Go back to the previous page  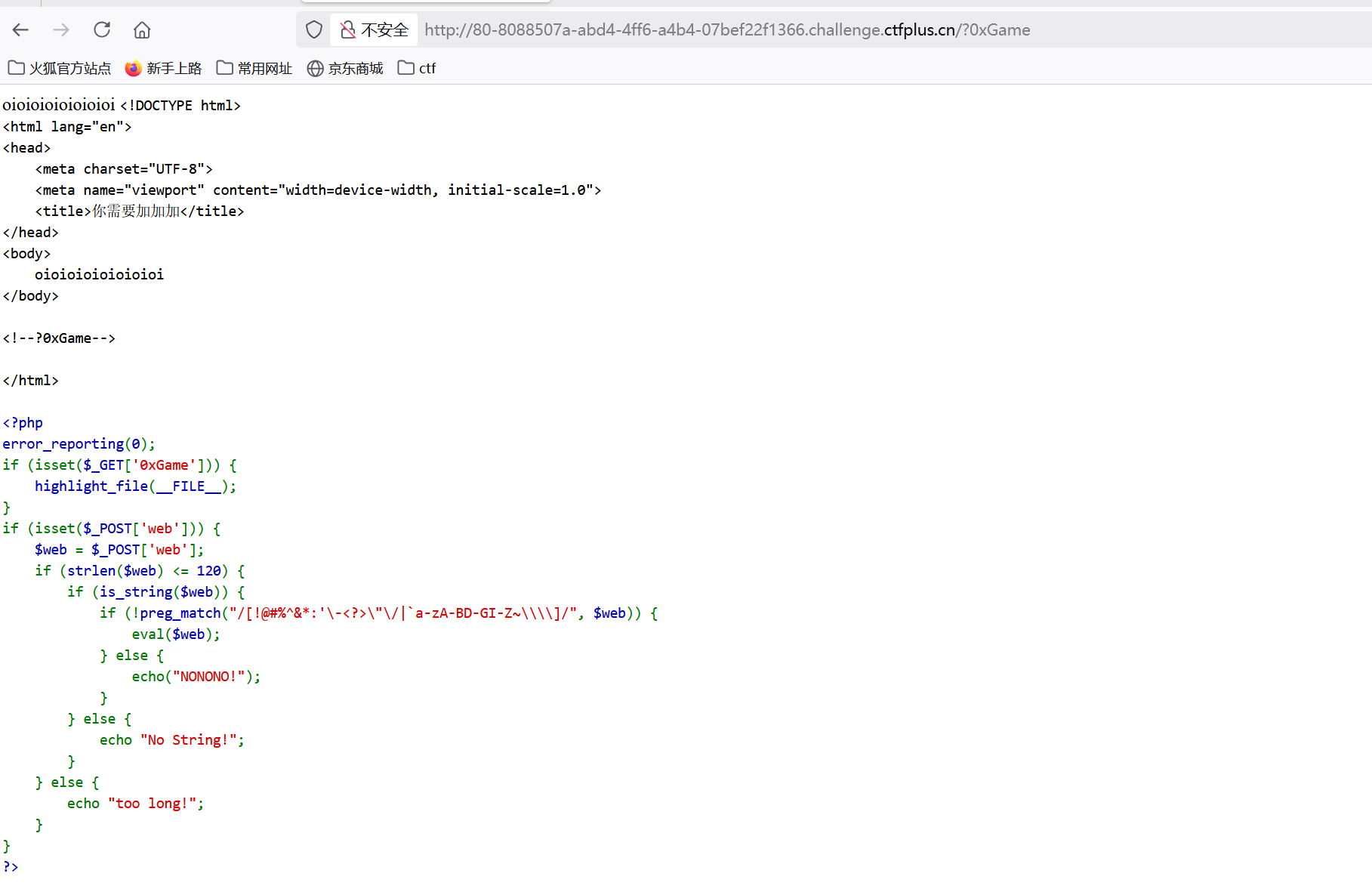pos(20,30)
